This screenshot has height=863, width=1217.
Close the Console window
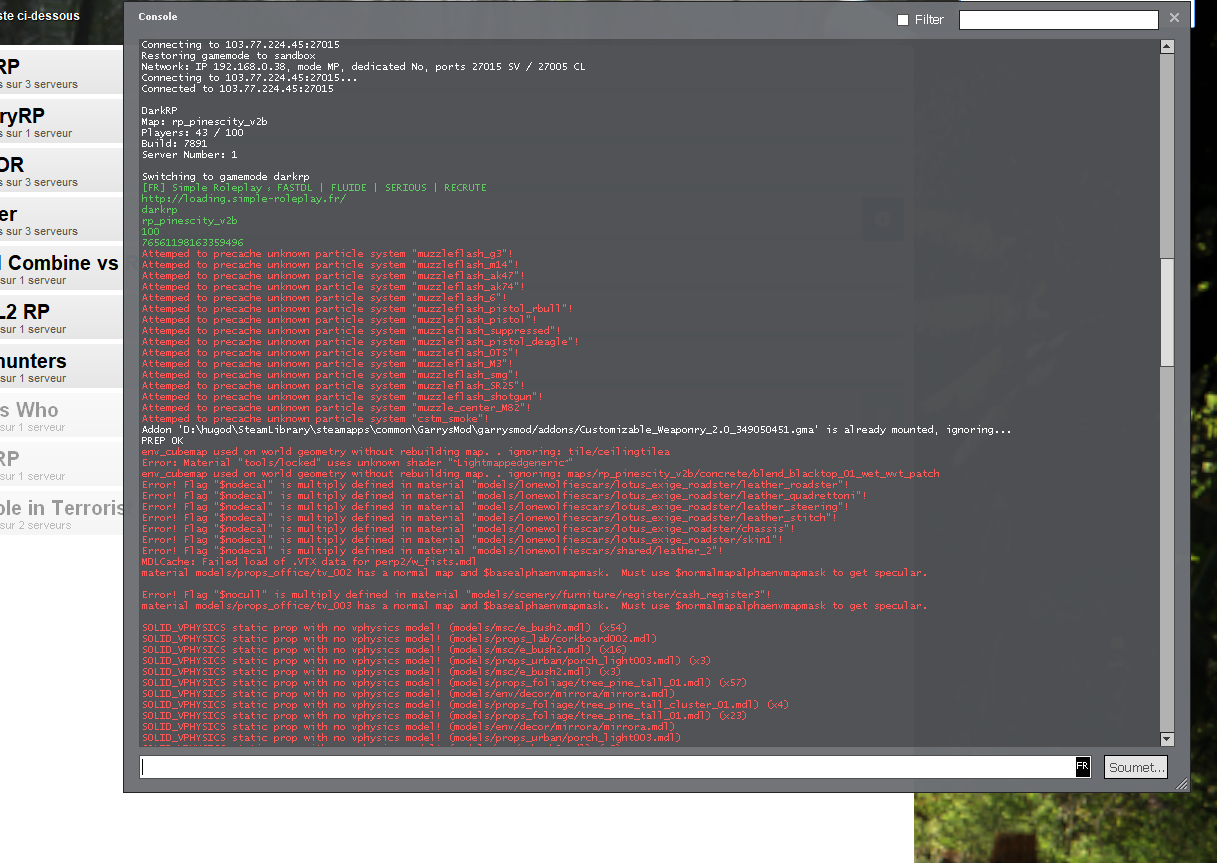click(1175, 17)
